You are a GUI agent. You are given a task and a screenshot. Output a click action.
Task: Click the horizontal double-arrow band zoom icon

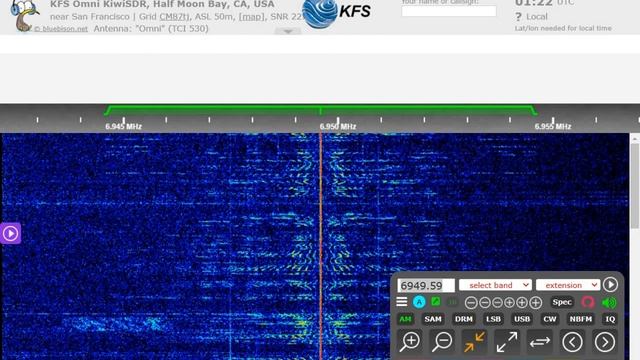(540, 342)
